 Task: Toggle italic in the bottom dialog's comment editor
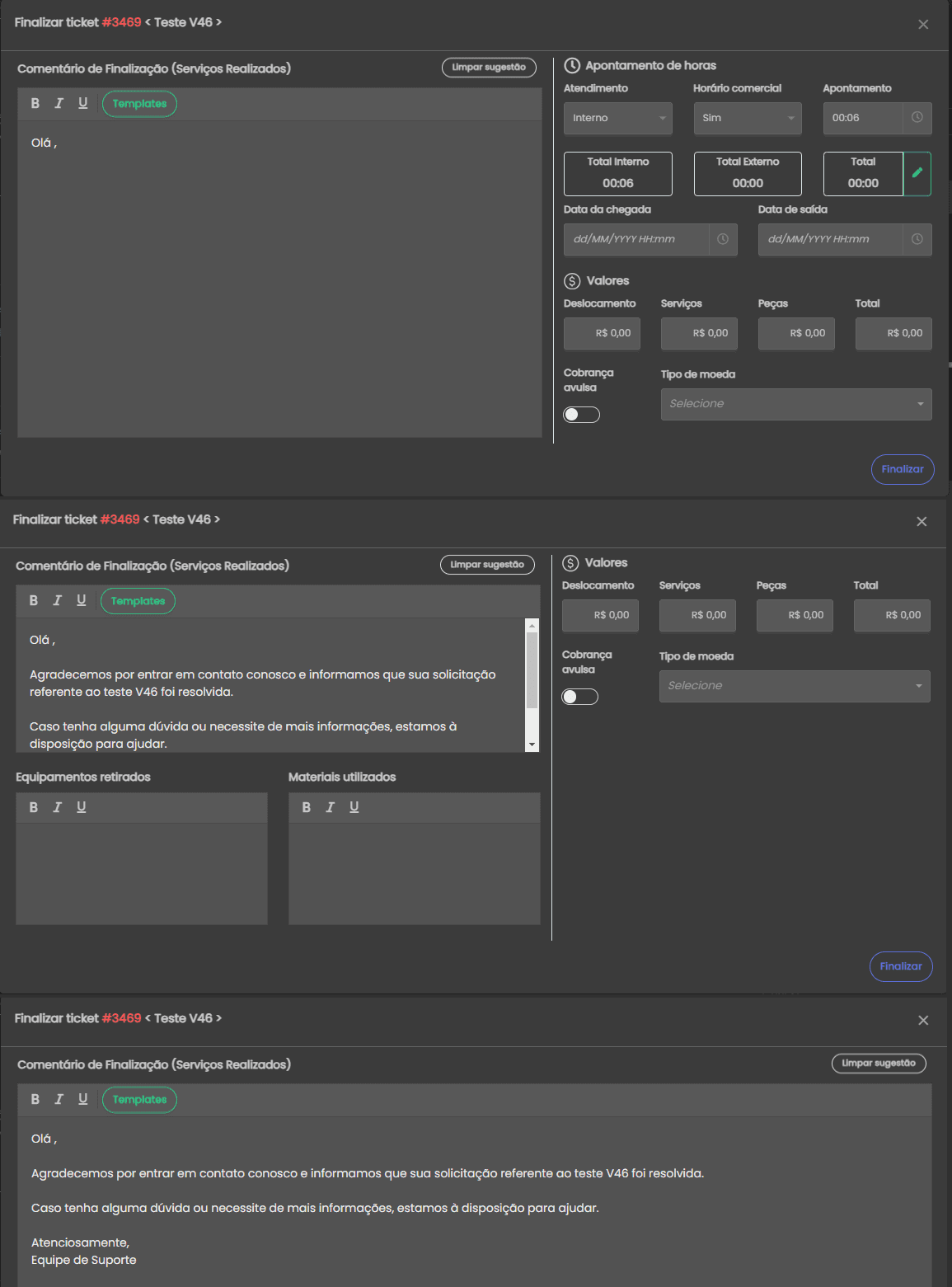59,1099
